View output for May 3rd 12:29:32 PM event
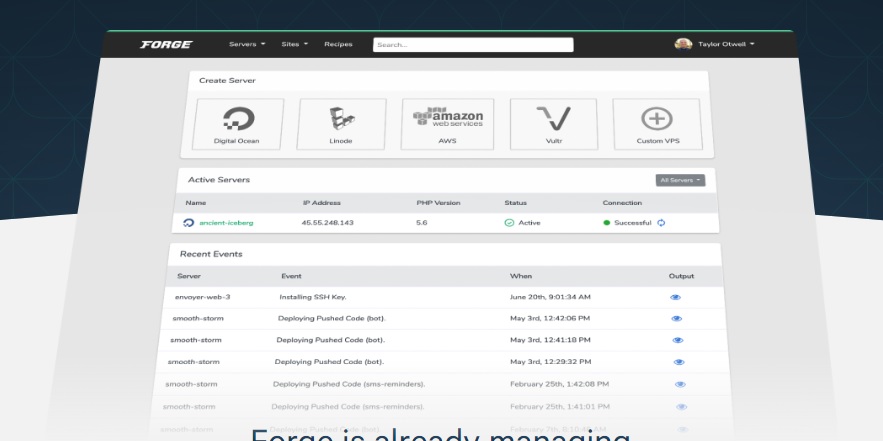 [x=679, y=362]
